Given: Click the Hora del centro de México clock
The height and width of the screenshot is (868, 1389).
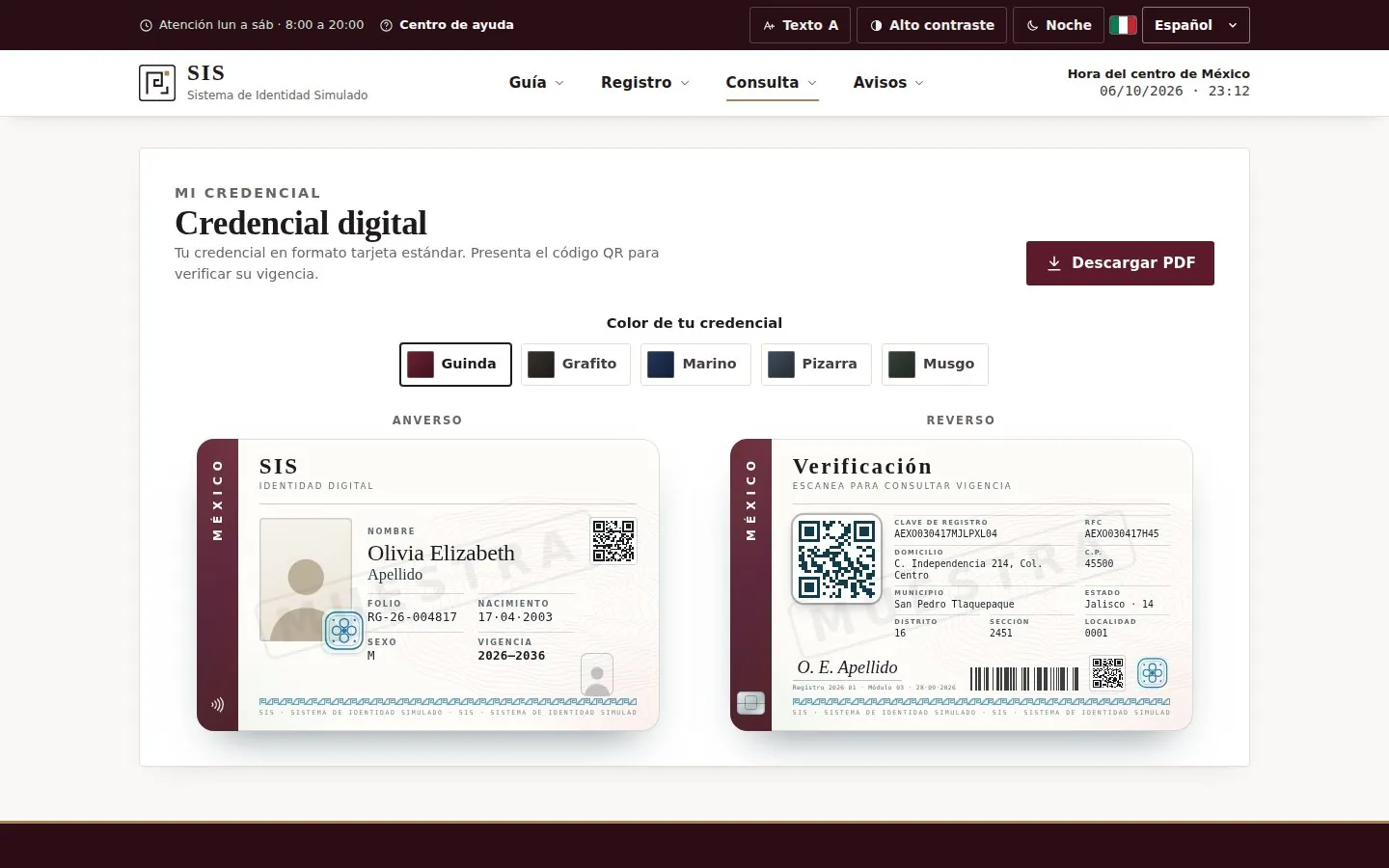Looking at the screenshot, I should (x=1158, y=82).
